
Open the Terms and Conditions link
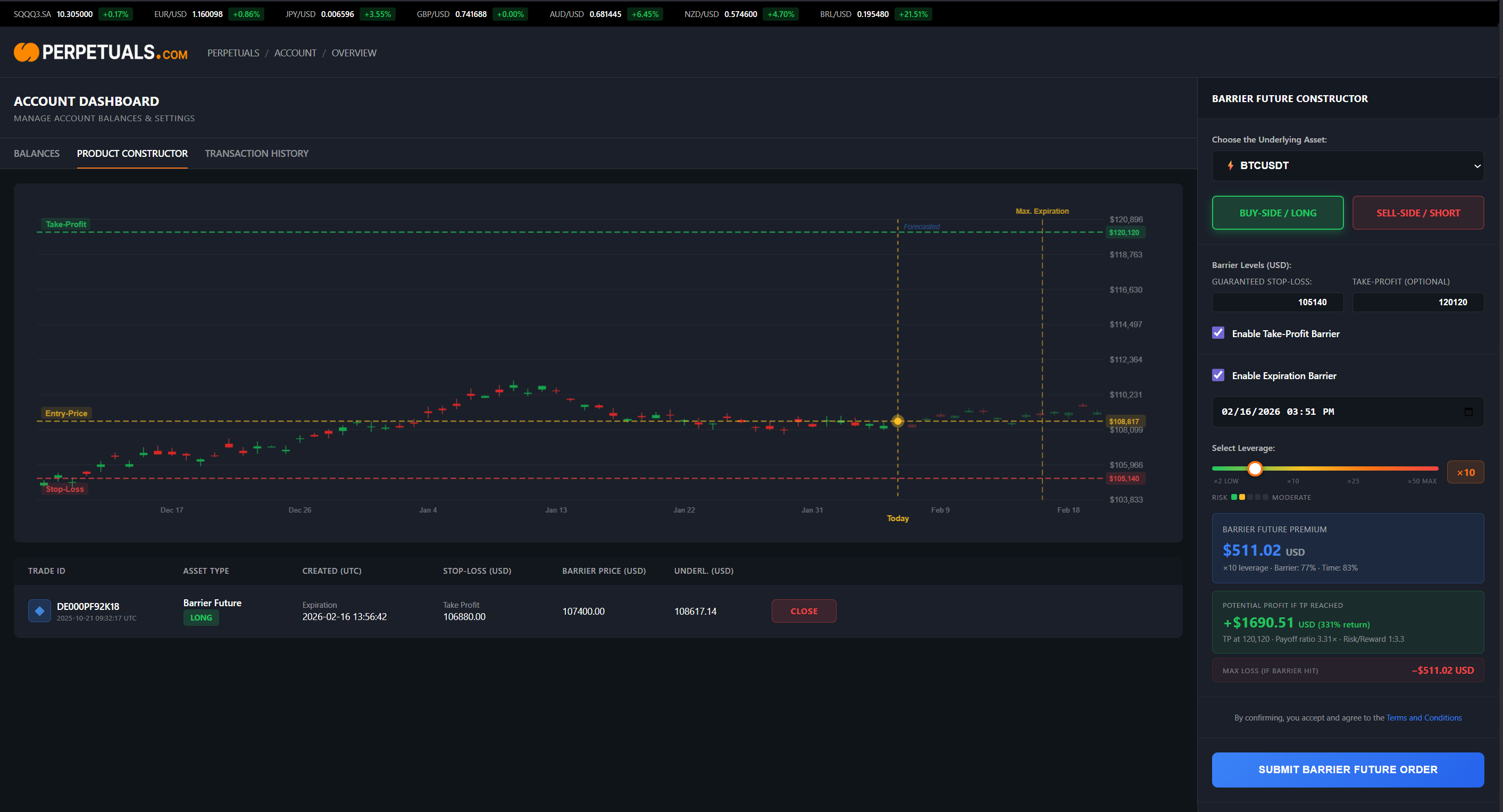coord(1423,717)
